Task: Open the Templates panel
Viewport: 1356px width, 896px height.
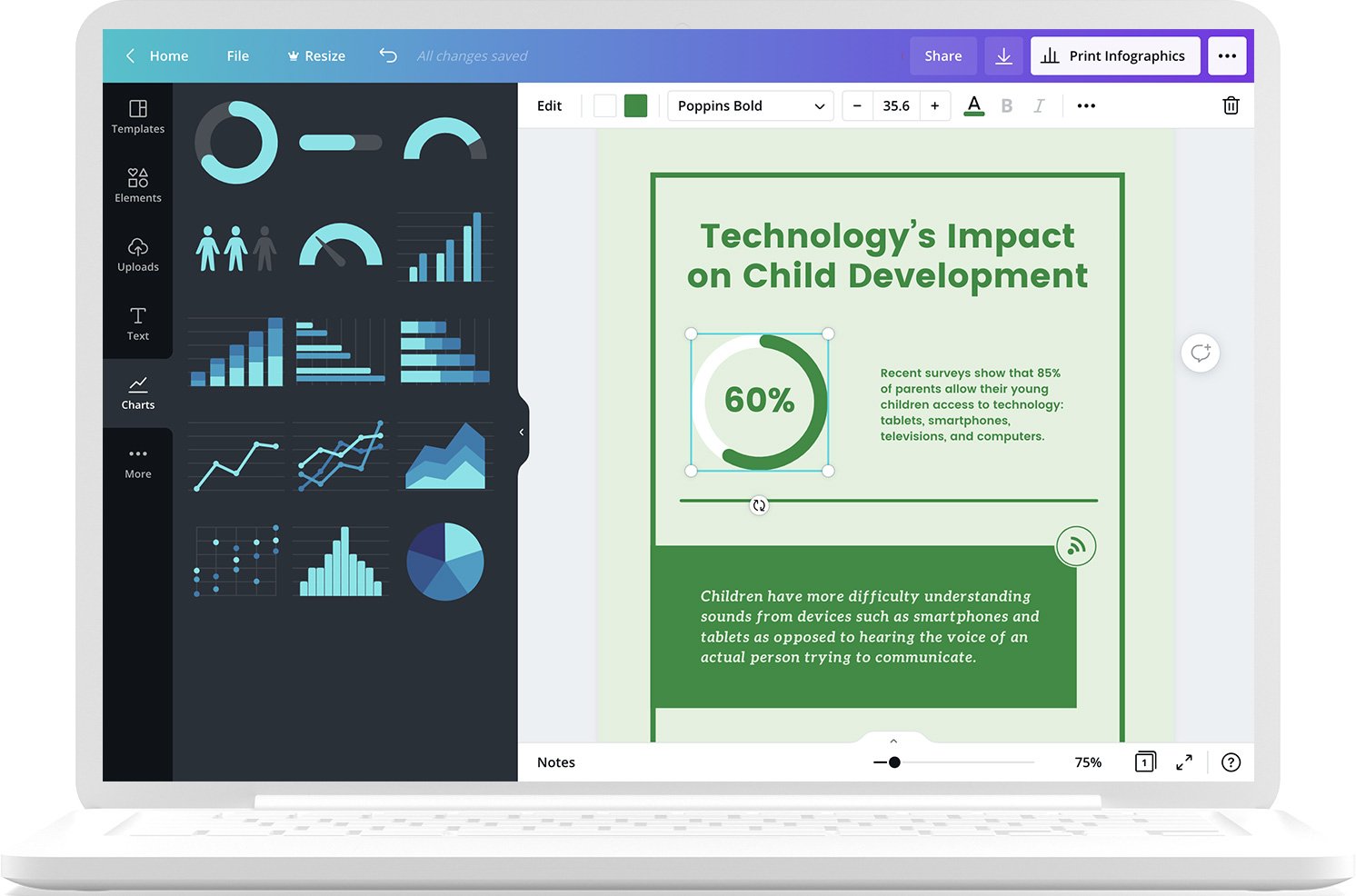Action: [137, 116]
